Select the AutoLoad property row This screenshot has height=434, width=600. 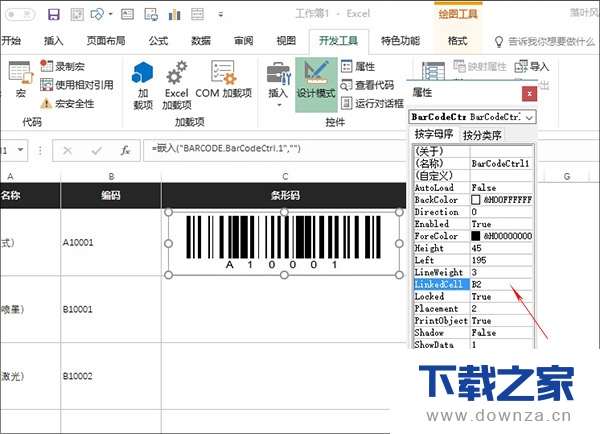point(473,188)
